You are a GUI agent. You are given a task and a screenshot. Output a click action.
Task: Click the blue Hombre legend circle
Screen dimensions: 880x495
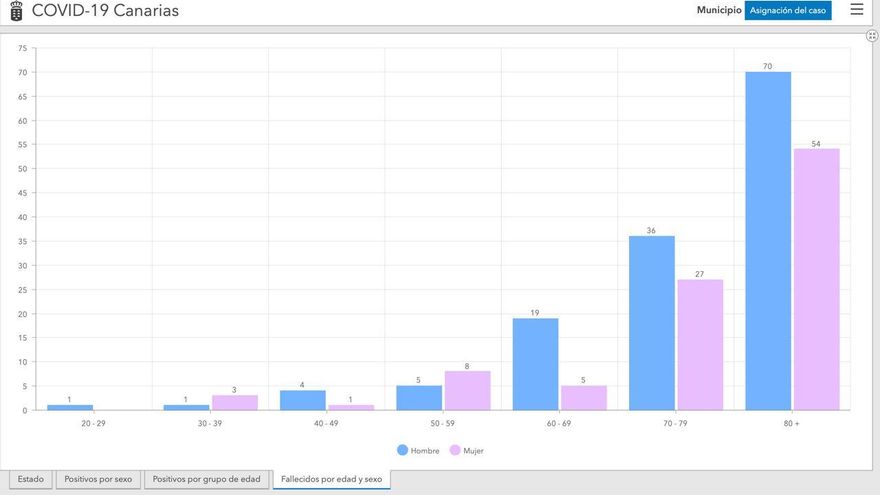tap(403, 450)
